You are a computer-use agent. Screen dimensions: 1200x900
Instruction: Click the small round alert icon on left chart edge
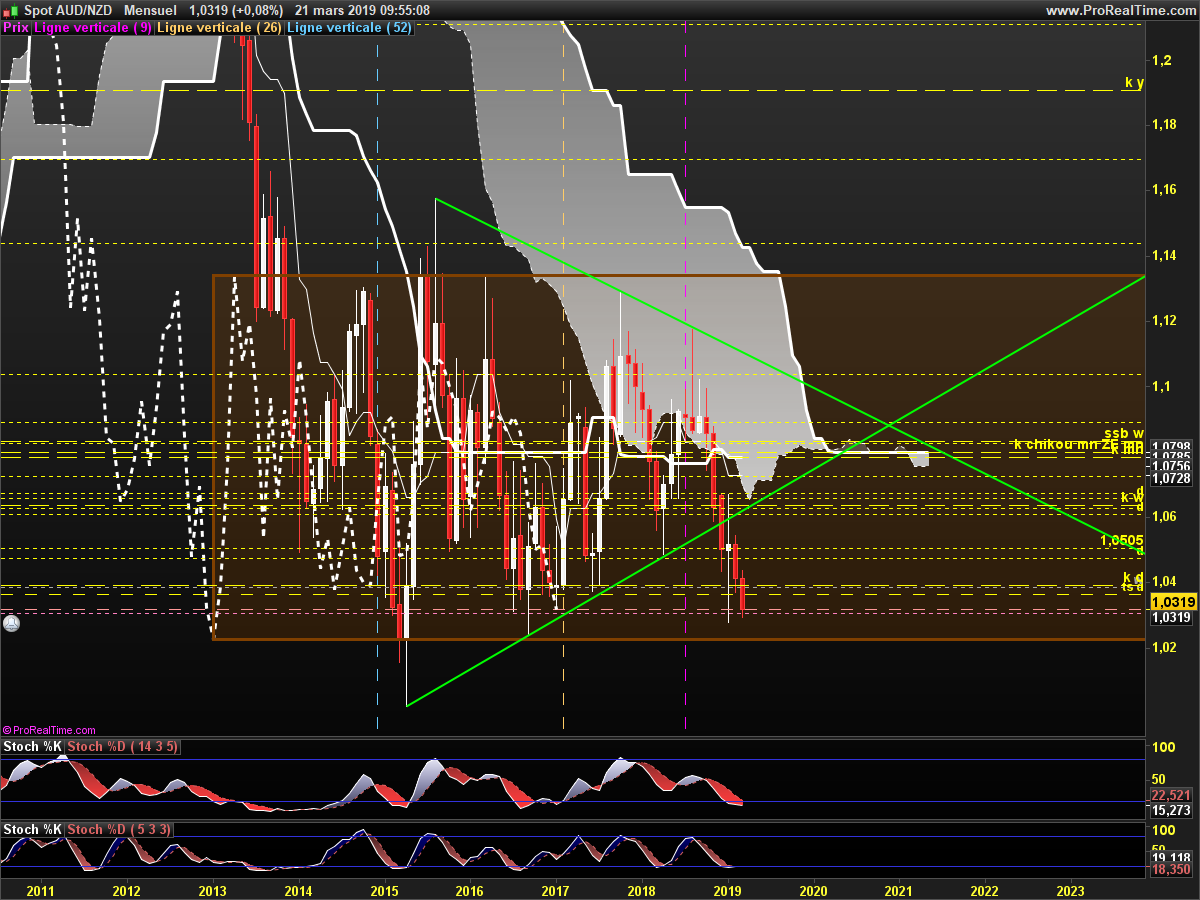(x=11, y=623)
